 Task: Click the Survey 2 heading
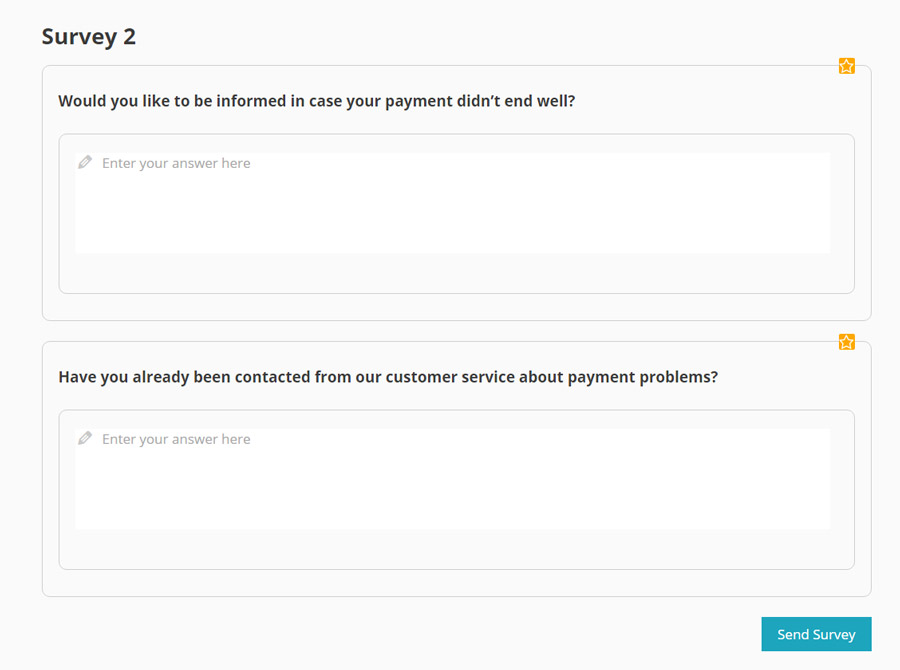tap(89, 37)
